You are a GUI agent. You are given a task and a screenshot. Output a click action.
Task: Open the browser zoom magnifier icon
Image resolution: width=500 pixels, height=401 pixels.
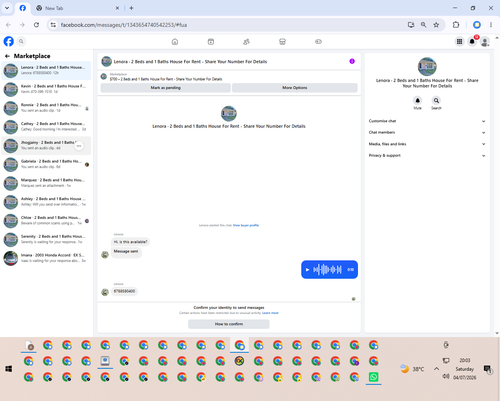[423, 25]
